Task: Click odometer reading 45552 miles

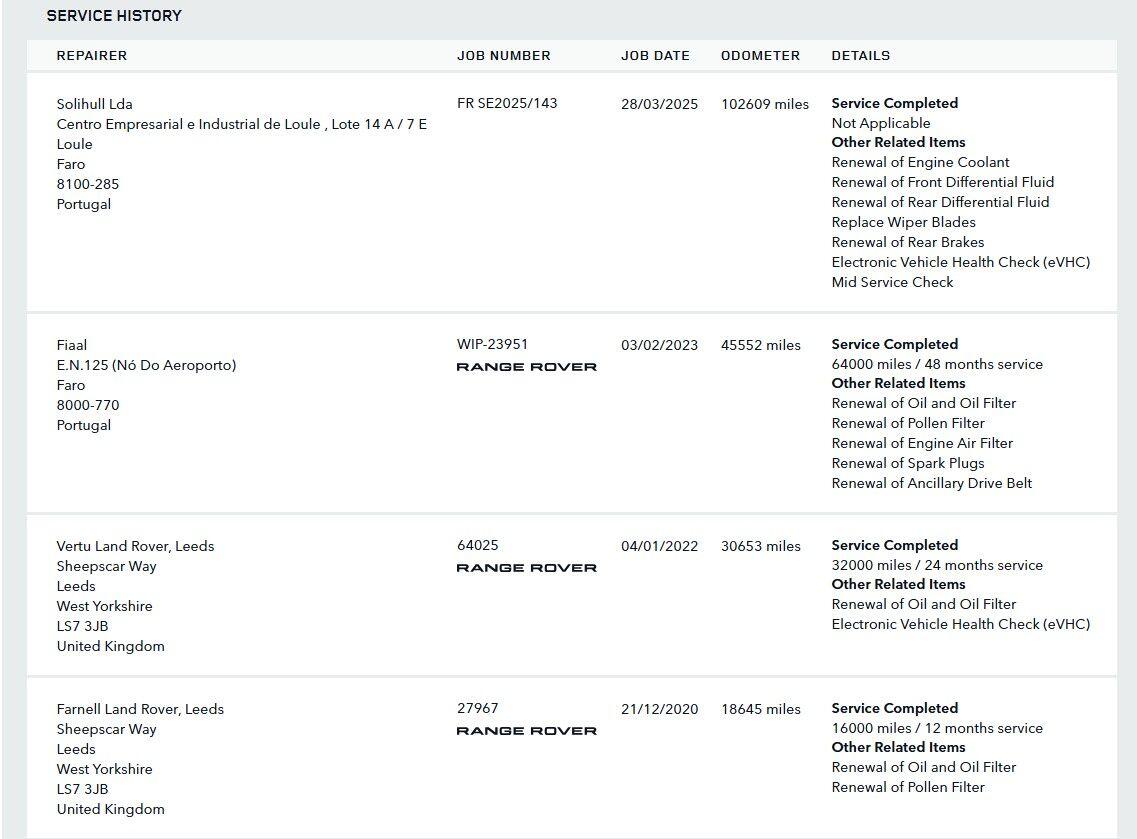Action: (760, 345)
